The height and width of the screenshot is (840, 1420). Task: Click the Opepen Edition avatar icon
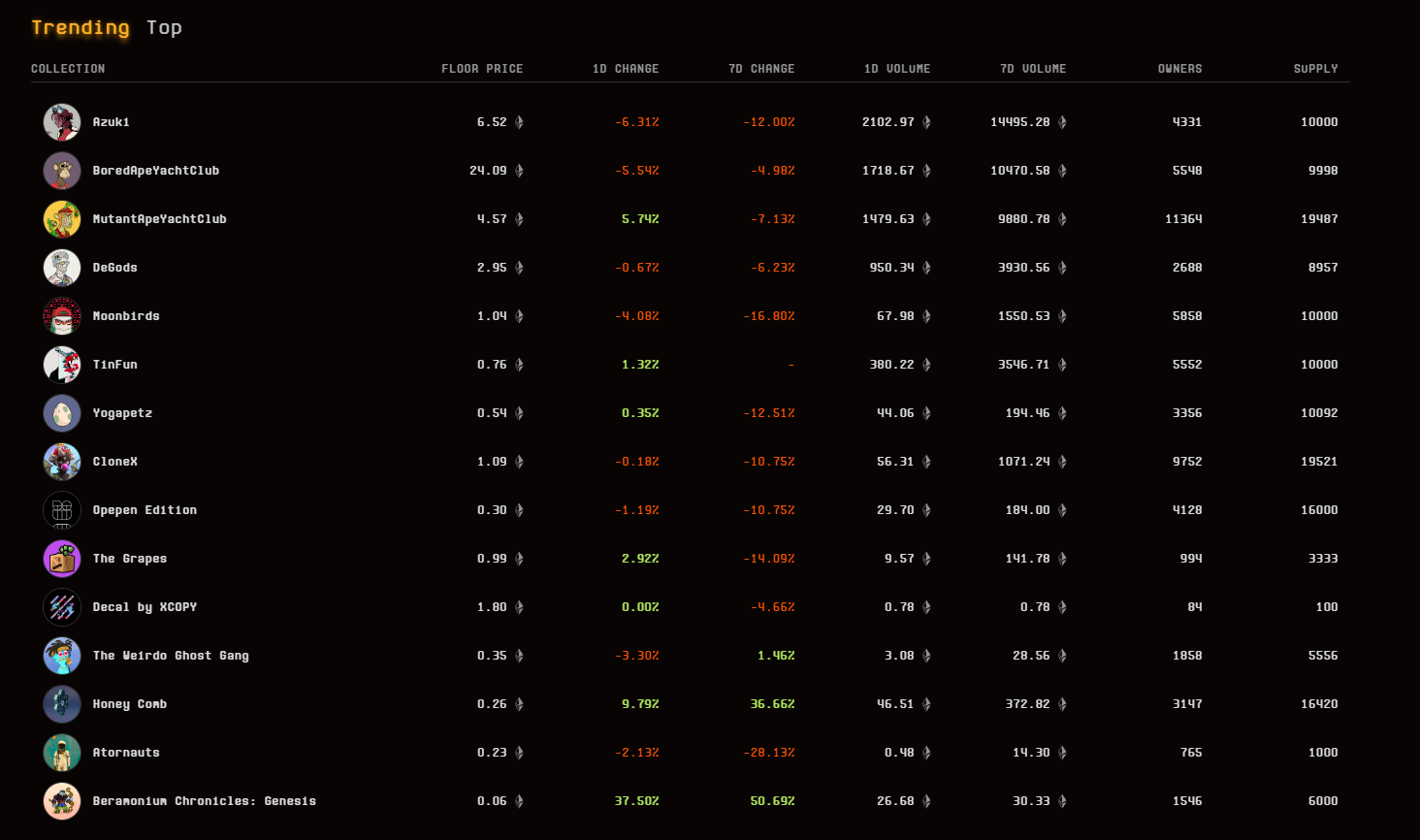point(62,510)
